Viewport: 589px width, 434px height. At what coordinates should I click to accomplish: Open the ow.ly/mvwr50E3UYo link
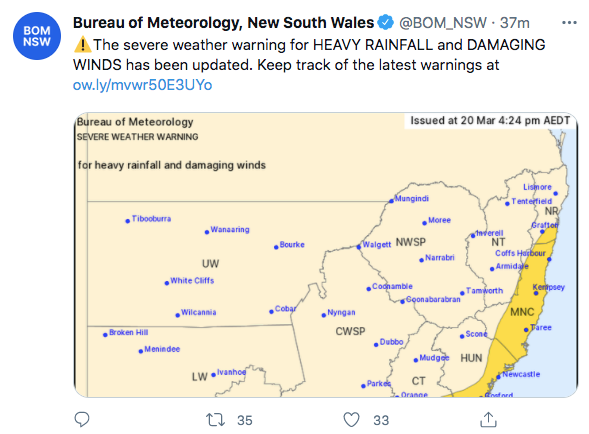coord(142,85)
